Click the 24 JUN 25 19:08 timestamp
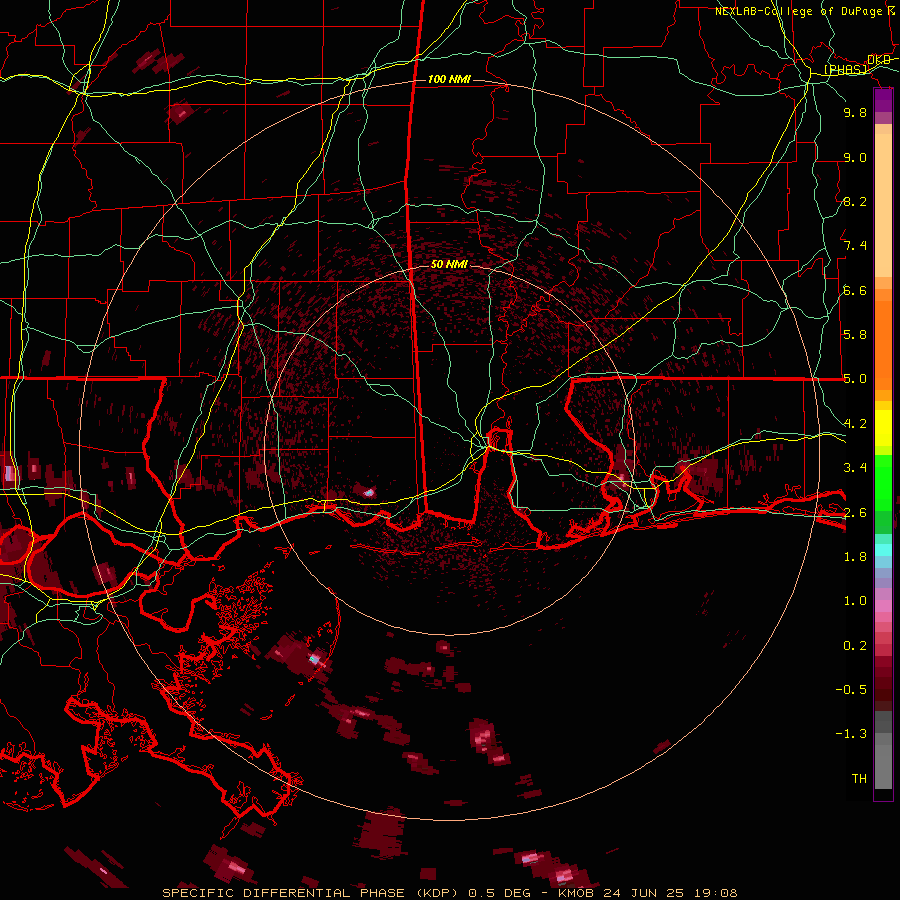Image resolution: width=900 pixels, height=900 pixels. [670, 893]
